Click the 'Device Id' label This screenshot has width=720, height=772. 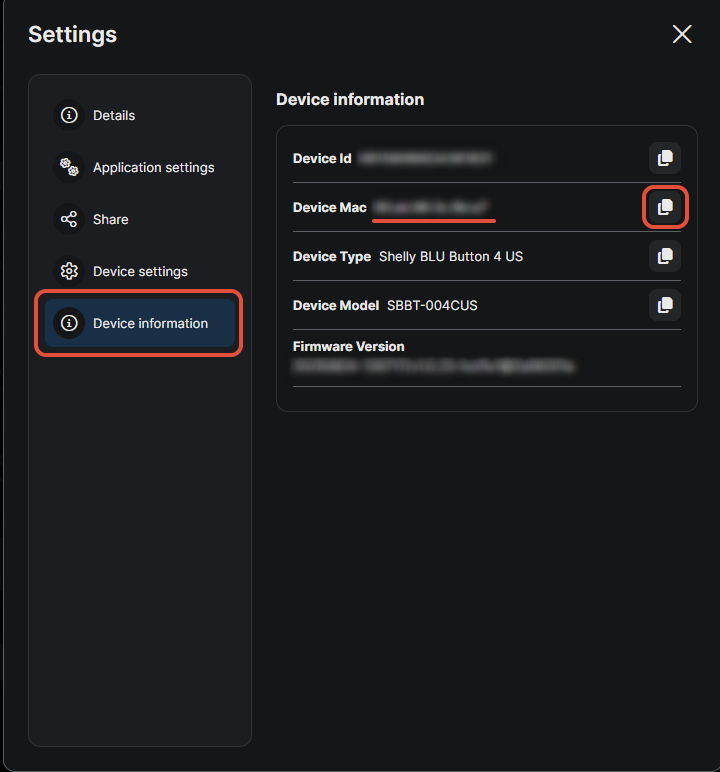click(322, 159)
